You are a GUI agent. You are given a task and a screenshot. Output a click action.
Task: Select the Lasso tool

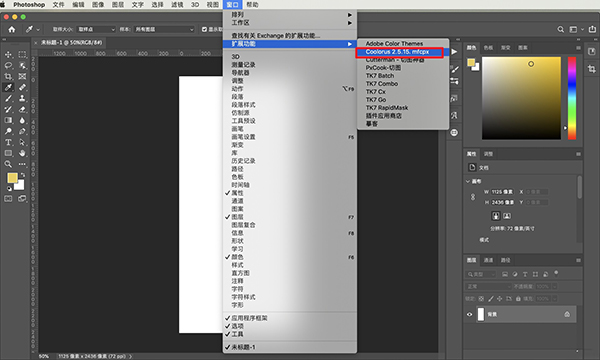pyautogui.click(x=8, y=65)
